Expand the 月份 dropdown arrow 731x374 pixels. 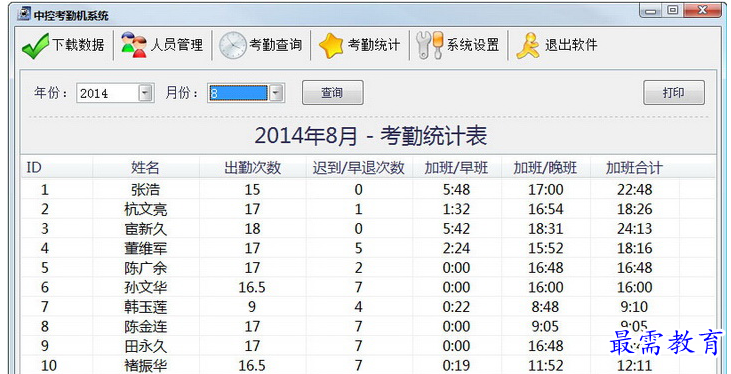(276, 93)
